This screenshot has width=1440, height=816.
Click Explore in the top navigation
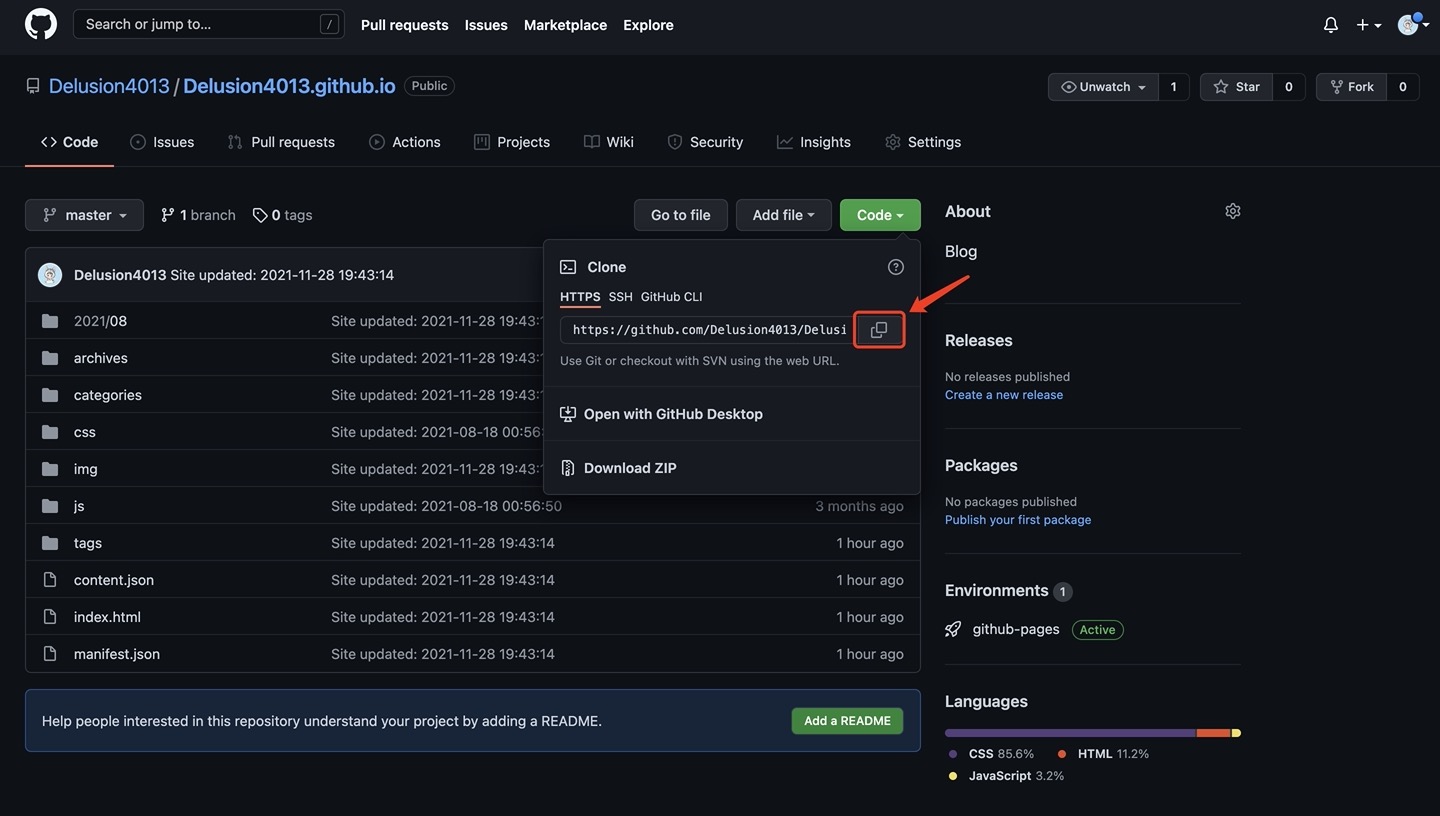click(648, 25)
